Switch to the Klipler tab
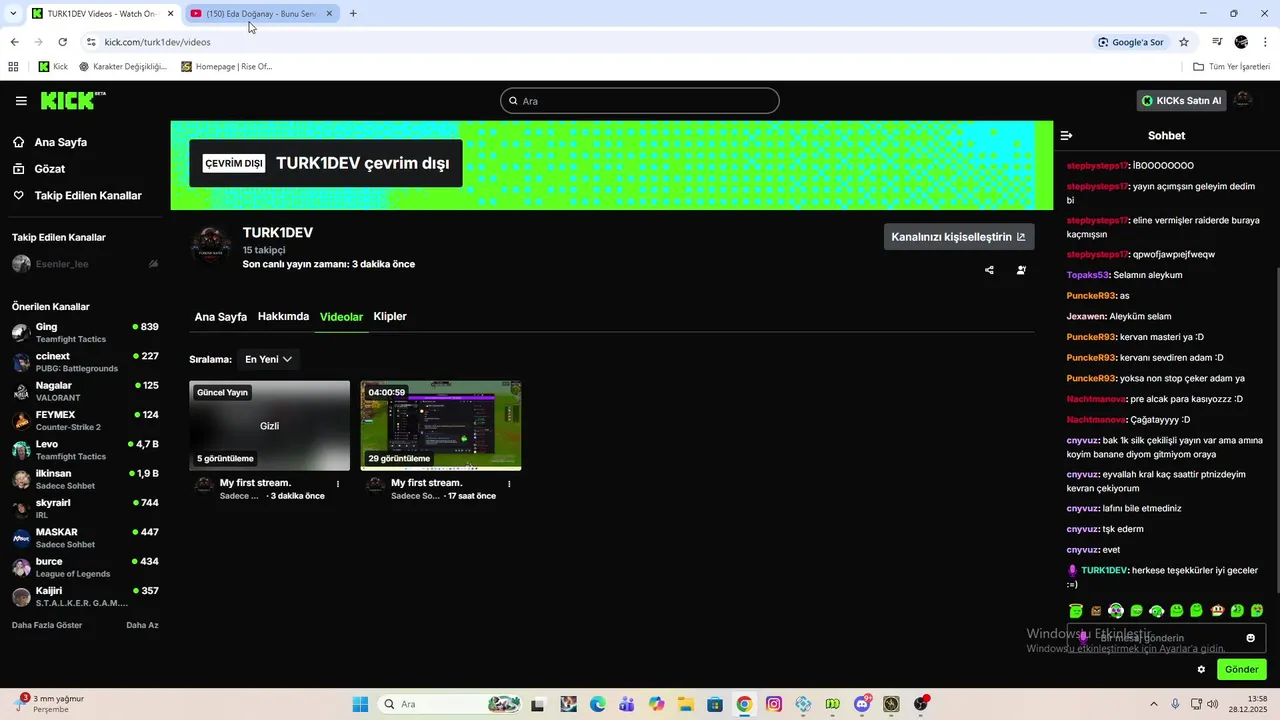The image size is (1280, 720). coord(390,316)
